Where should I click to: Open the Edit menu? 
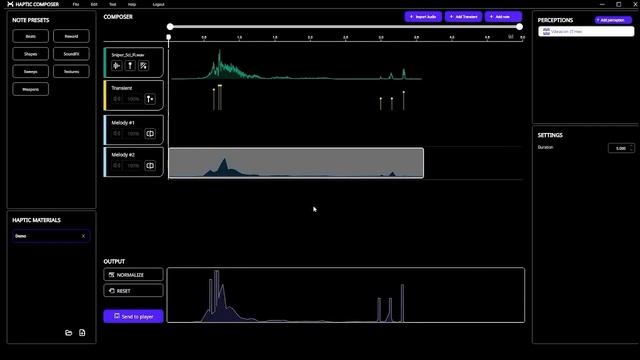point(94,4)
